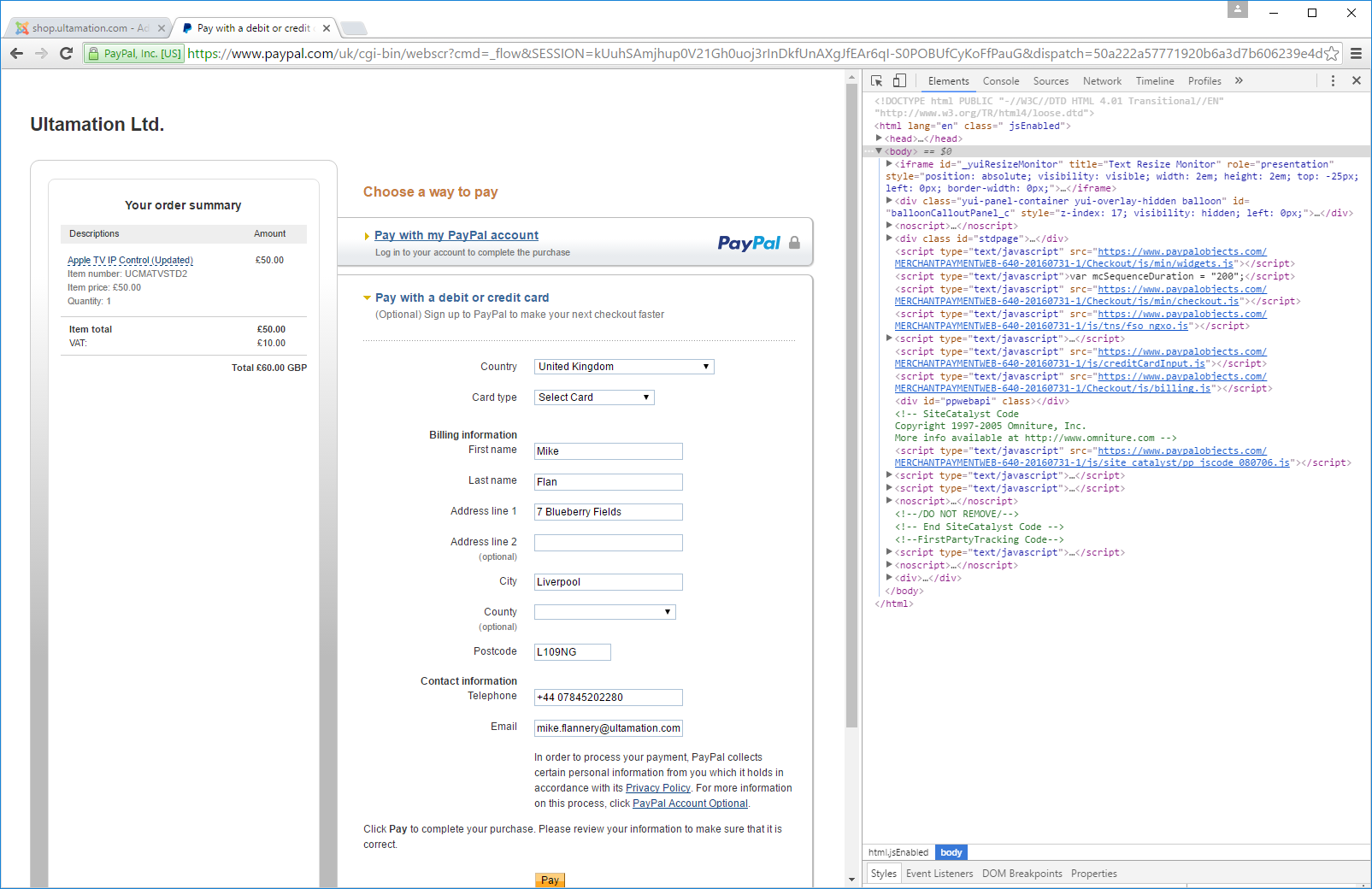Click the orange Pay button
The height and width of the screenshot is (889, 1372).
[x=550, y=880]
